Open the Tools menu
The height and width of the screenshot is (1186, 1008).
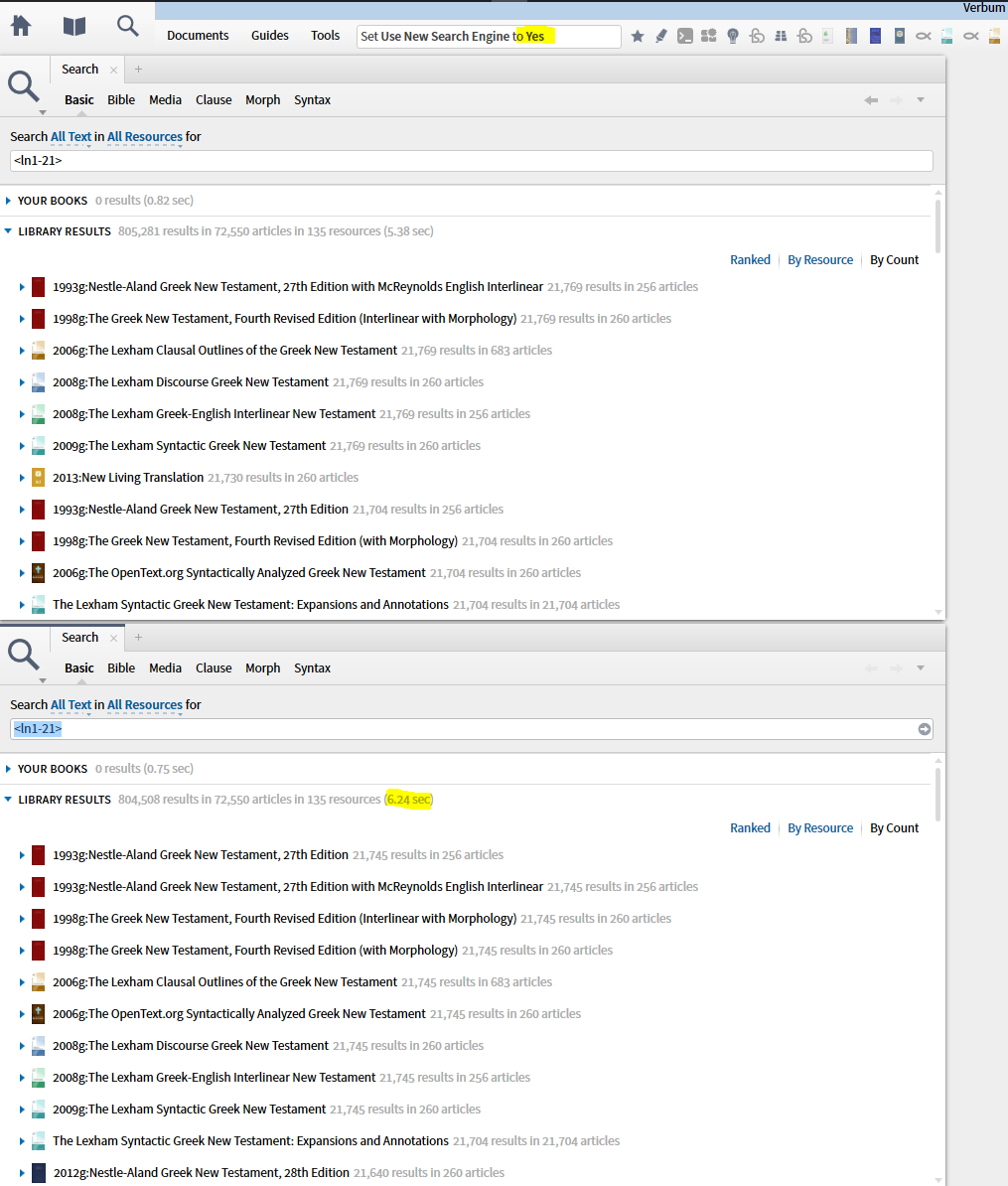(x=325, y=36)
